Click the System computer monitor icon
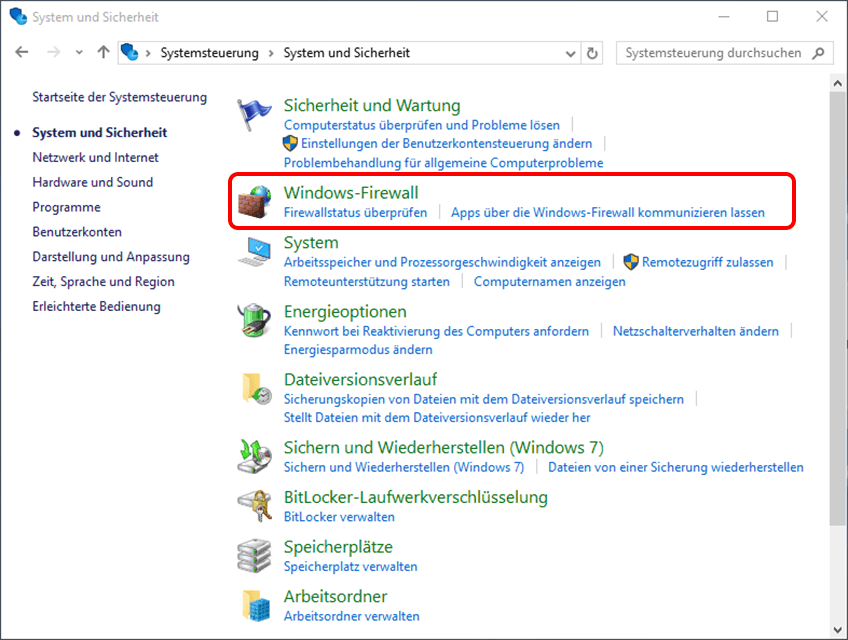 click(254, 252)
